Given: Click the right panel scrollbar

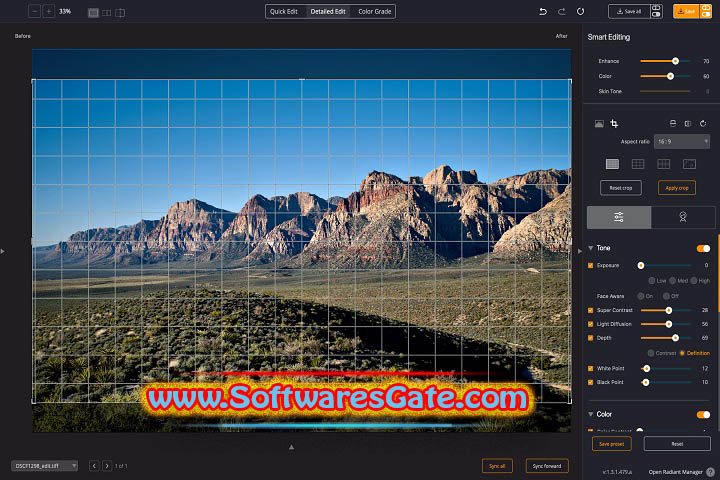Looking at the screenshot, I should tap(718, 273).
